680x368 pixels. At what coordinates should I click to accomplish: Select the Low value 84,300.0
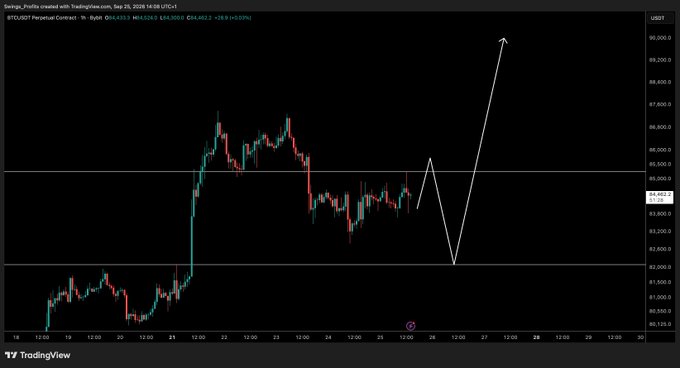172,18
